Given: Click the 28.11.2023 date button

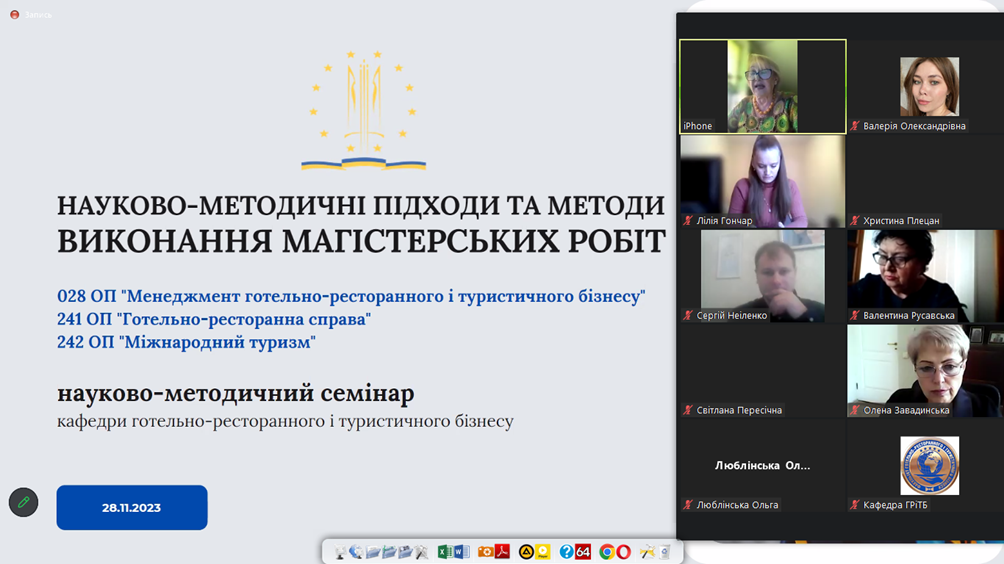Looking at the screenshot, I should (x=132, y=508).
